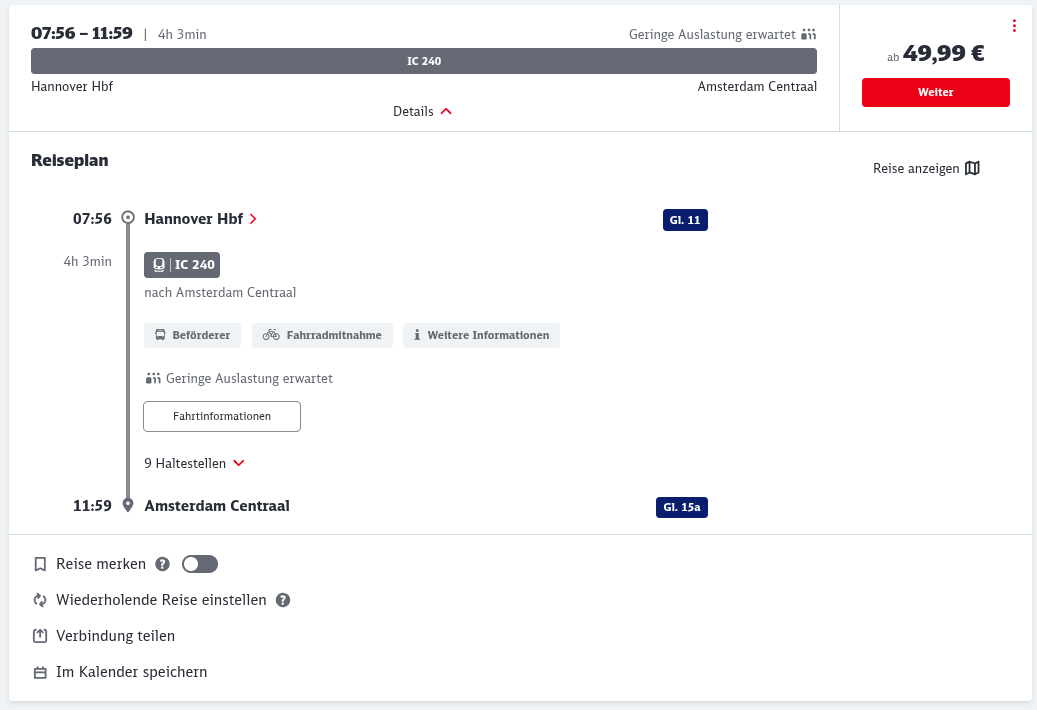Click the calendar icon for Kalender speichern
Image resolution: width=1037 pixels, height=710 pixels.
coord(40,672)
